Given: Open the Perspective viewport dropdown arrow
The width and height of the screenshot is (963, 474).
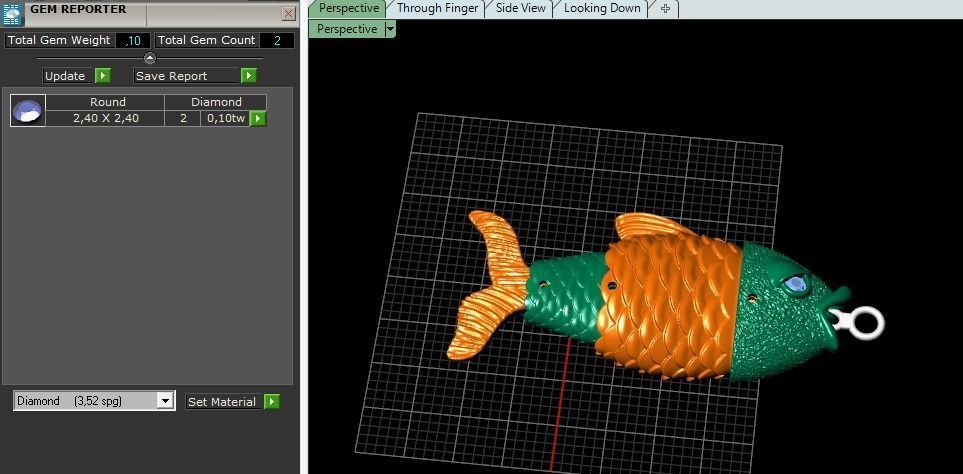Looking at the screenshot, I should point(391,29).
